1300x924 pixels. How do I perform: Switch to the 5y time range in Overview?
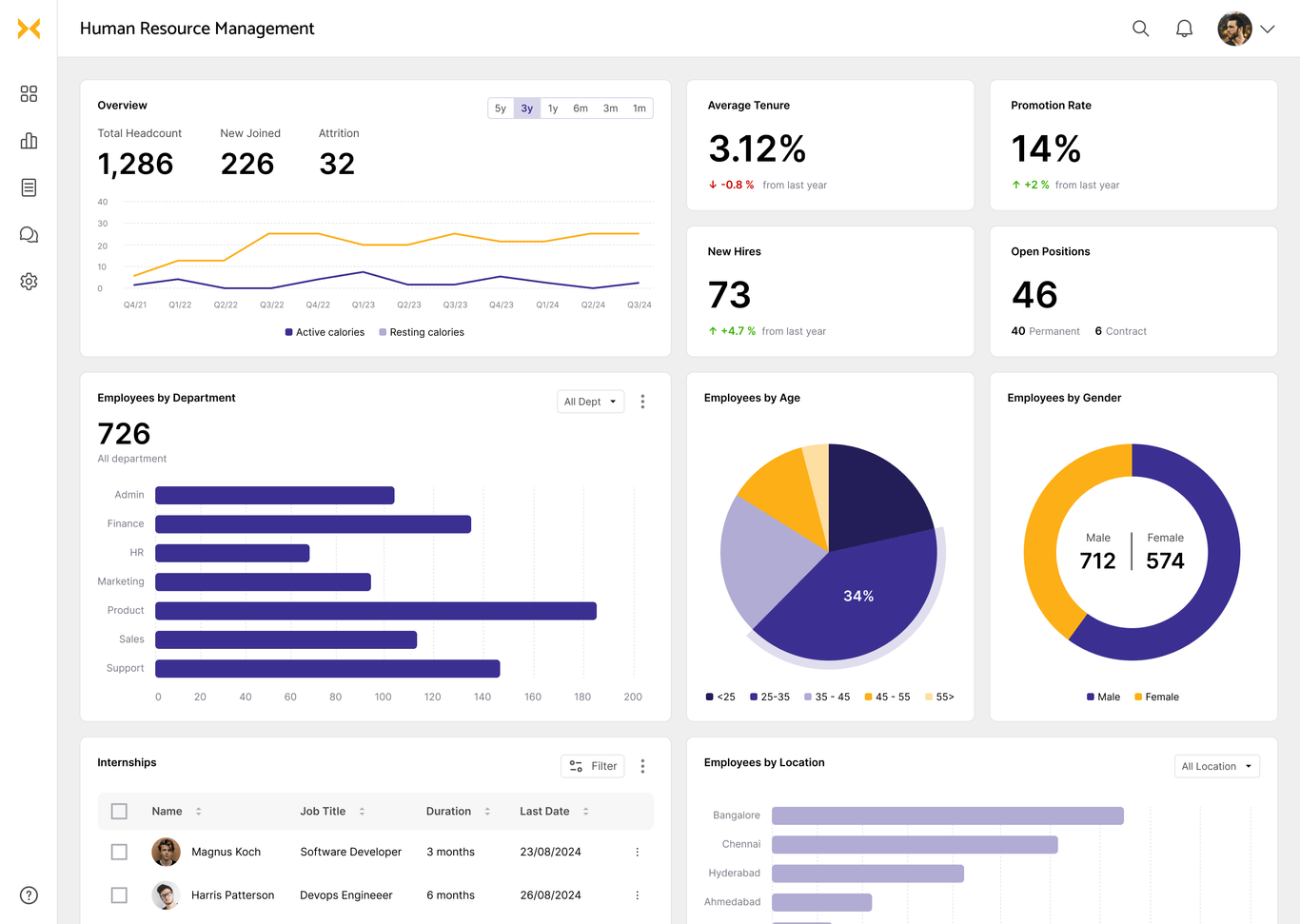click(502, 108)
